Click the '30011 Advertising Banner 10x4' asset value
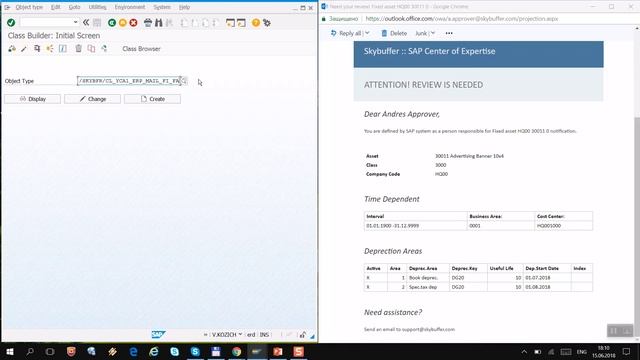 click(x=469, y=156)
